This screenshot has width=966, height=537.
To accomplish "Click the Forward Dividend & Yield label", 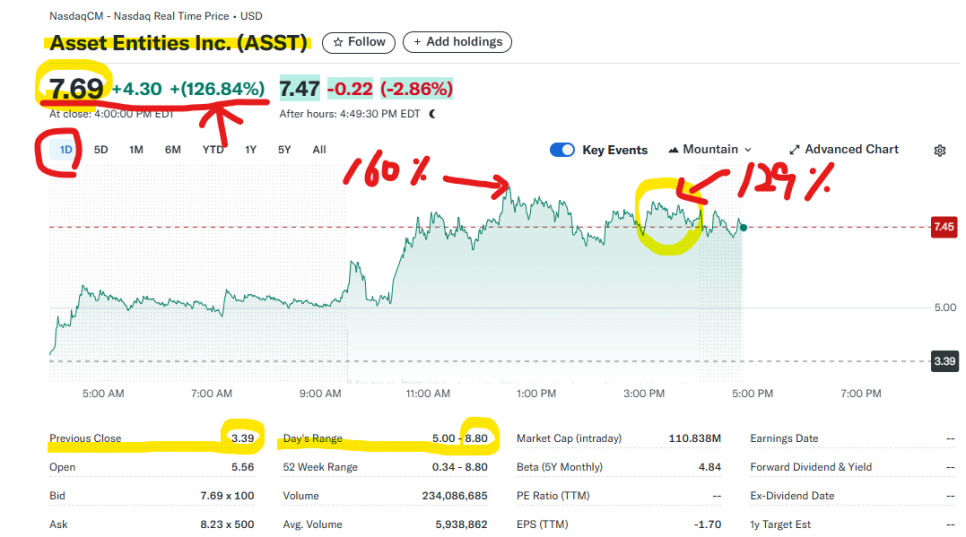I will (811, 467).
